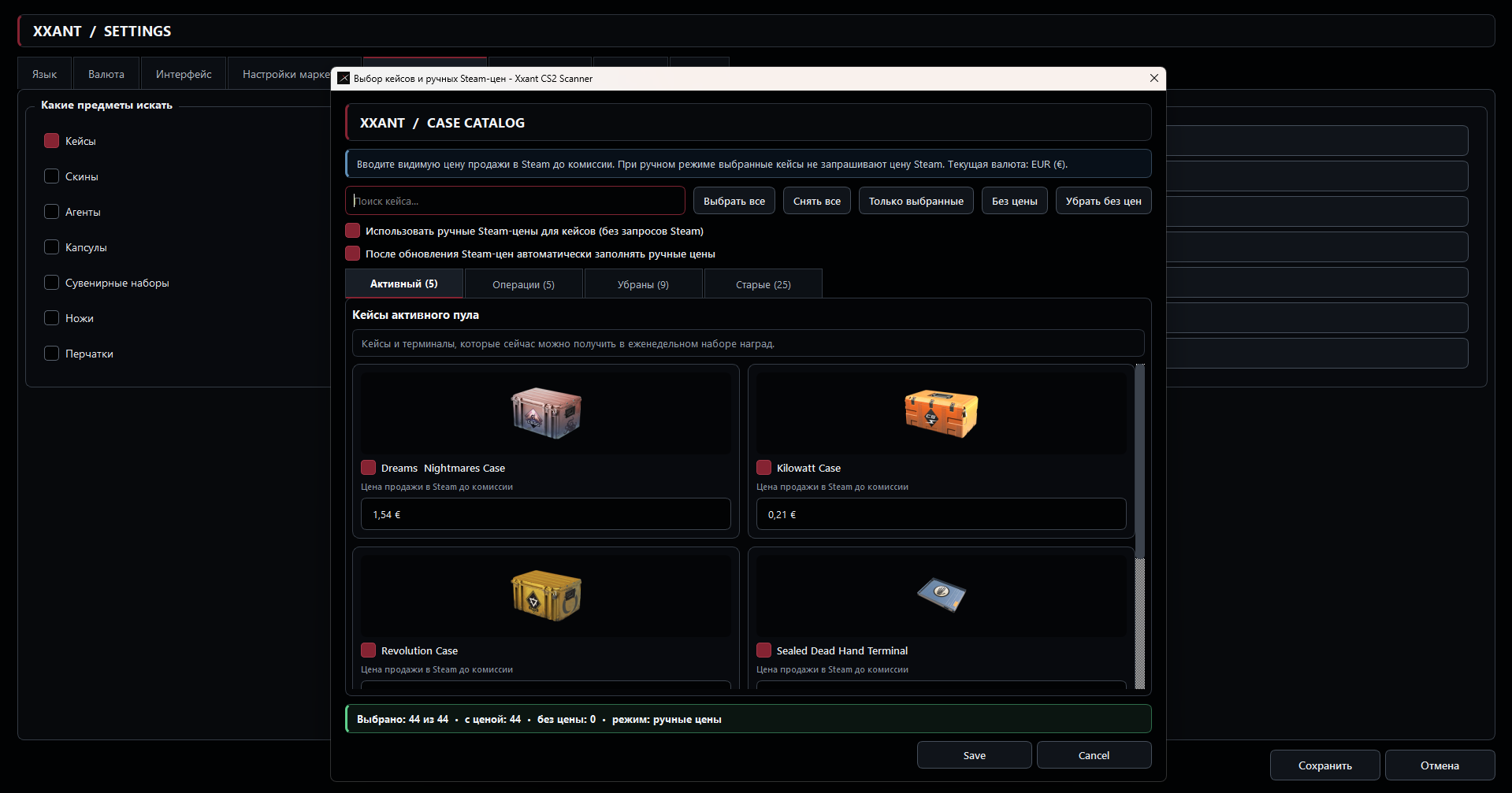Image resolution: width=1512 pixels, height=793 pixels.
Task: Open the Убраны (9) tab
Action: pyautogui.click(x=644, y=284)
